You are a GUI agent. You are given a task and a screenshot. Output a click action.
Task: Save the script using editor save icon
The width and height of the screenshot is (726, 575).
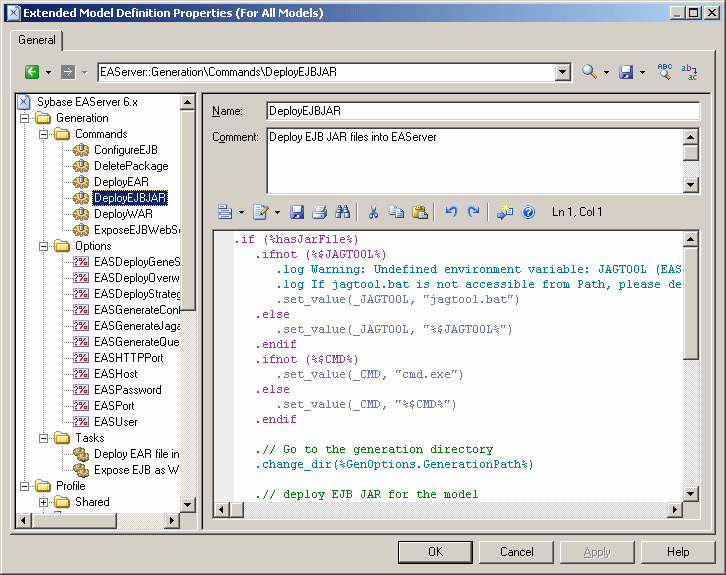pyautogui.click(x=297, y=212)
